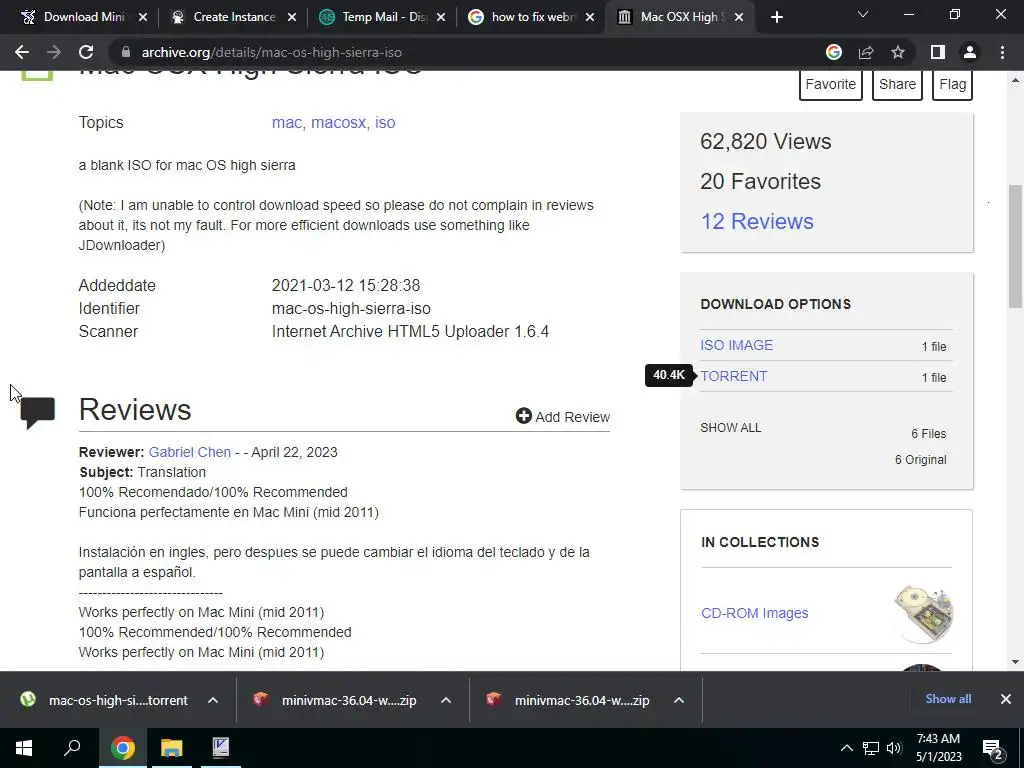Close the downloads bar
The image size is (1024, 768).
(x=1006, y=699)
